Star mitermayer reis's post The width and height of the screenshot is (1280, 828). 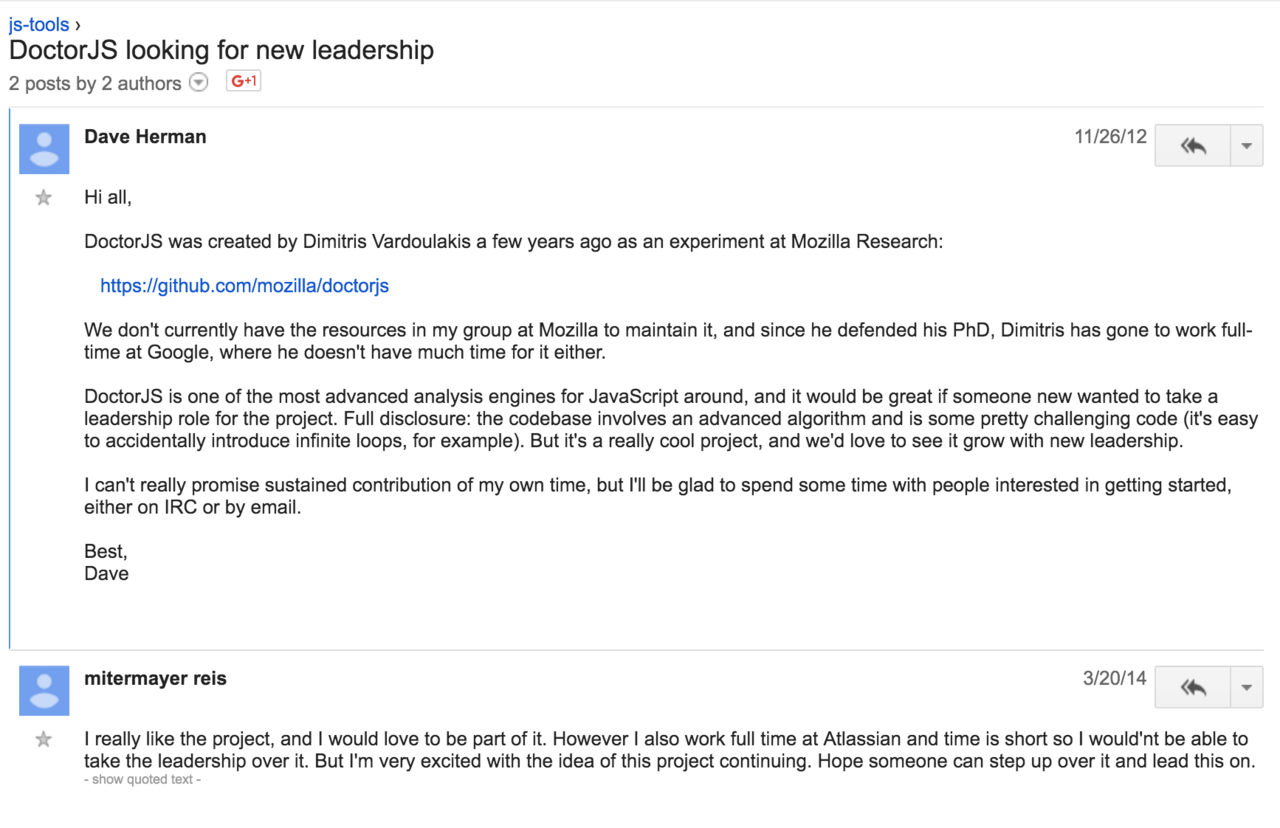click(43, 740)
